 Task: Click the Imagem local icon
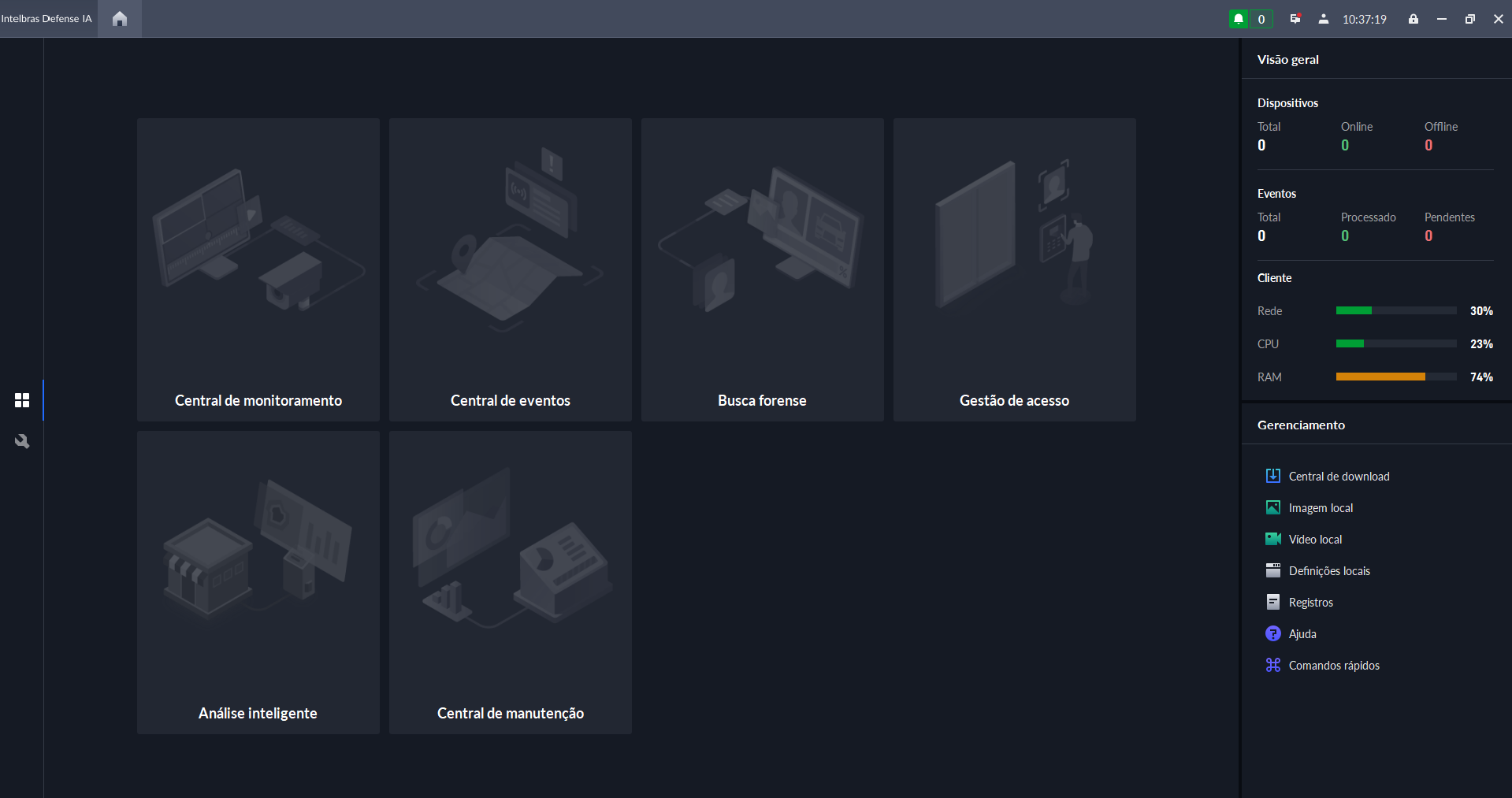point(1272,507)
